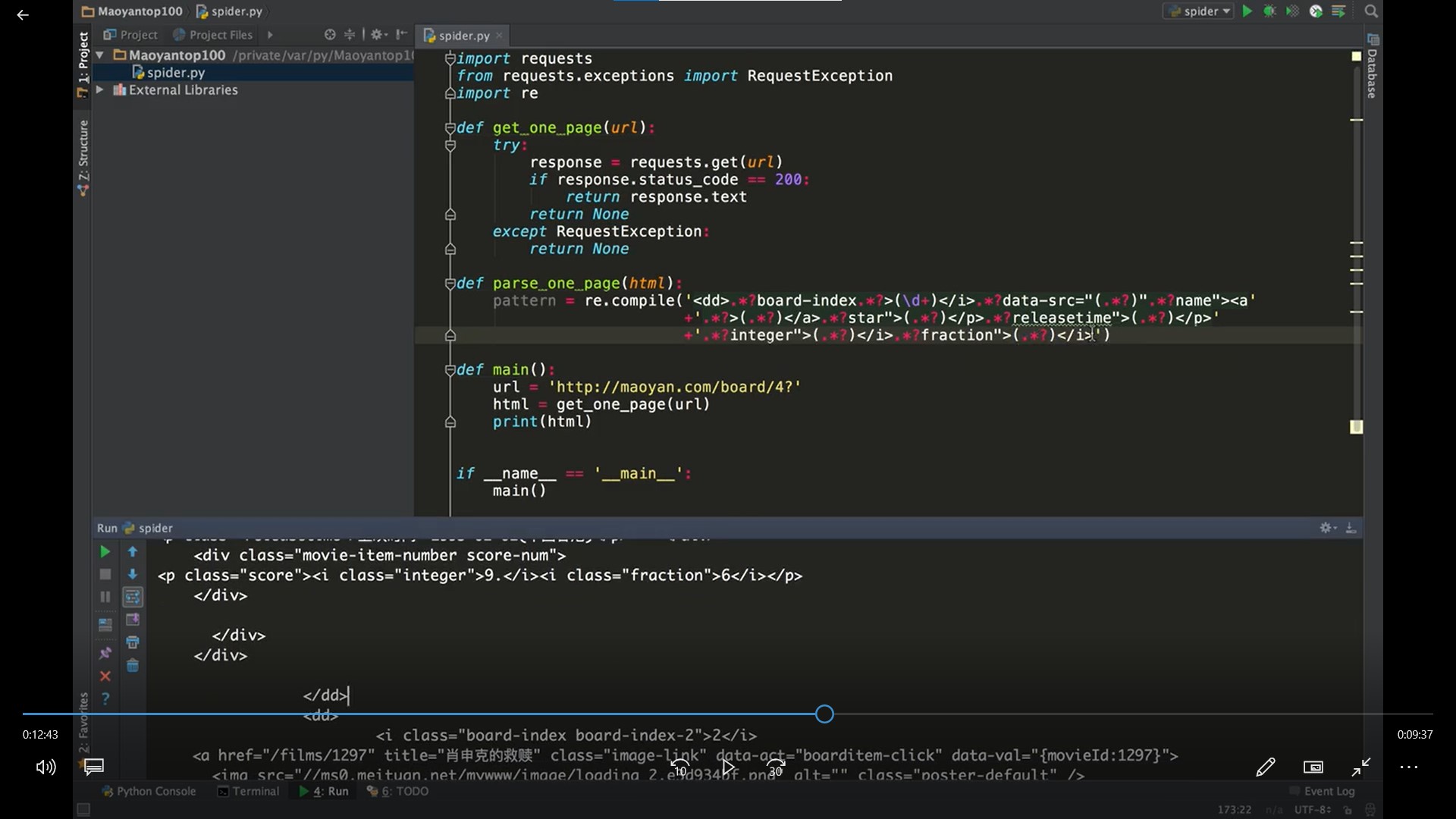
Task: Toggle the Structure side tool window
Action: pos(83,158)
